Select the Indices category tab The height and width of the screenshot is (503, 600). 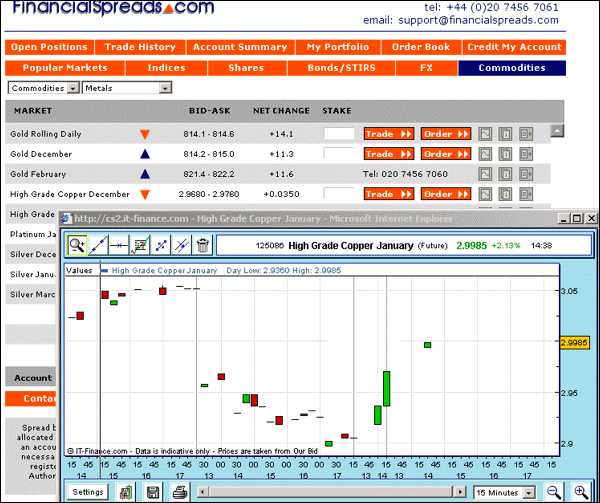point(166,68)
